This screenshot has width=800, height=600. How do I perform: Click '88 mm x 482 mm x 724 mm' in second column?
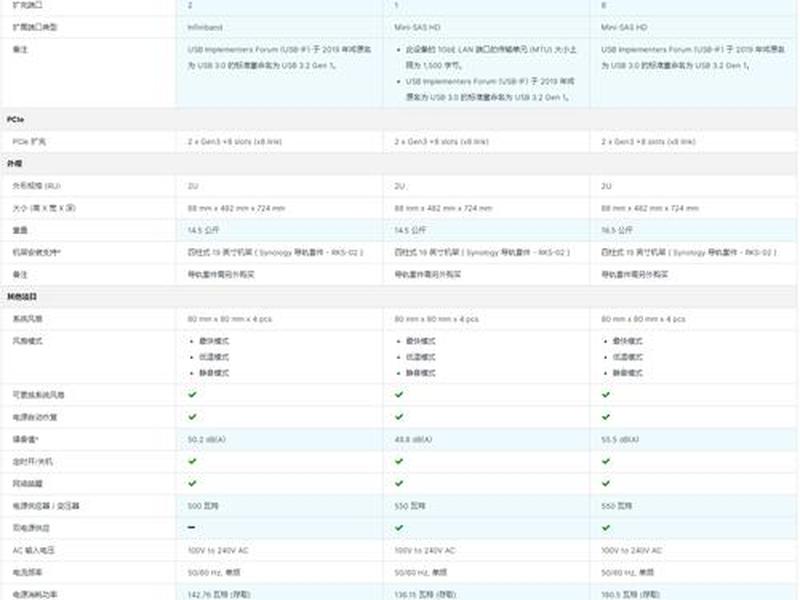[443, 208]
